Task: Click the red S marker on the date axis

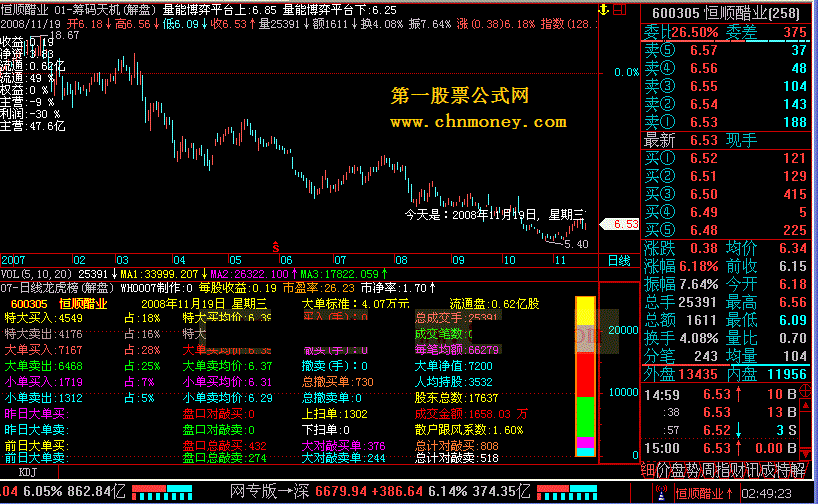Action: pyautogui.click(x=275, y=247)
